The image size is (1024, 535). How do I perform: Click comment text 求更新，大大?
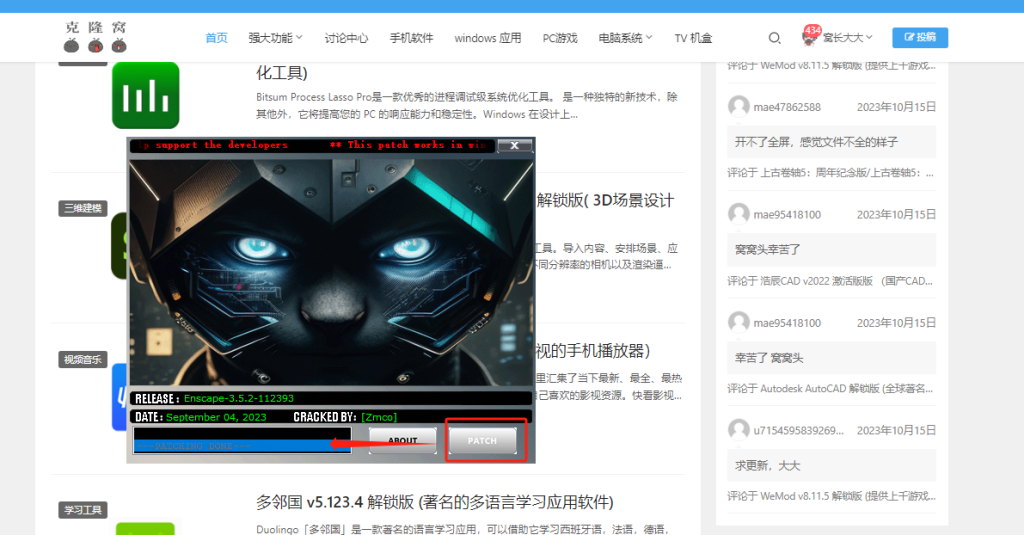click(767, 466)
